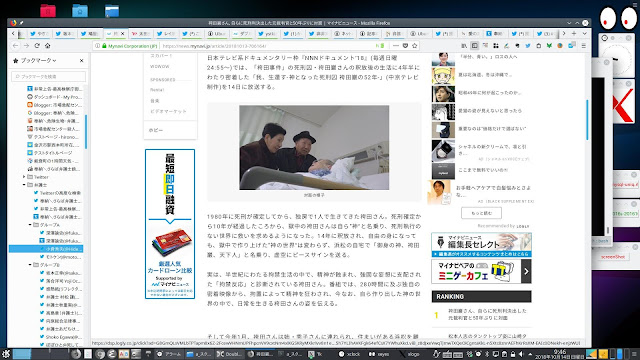The image size is (640, 360).
Task: Click the green padlock site security icon
Action: 104,46
